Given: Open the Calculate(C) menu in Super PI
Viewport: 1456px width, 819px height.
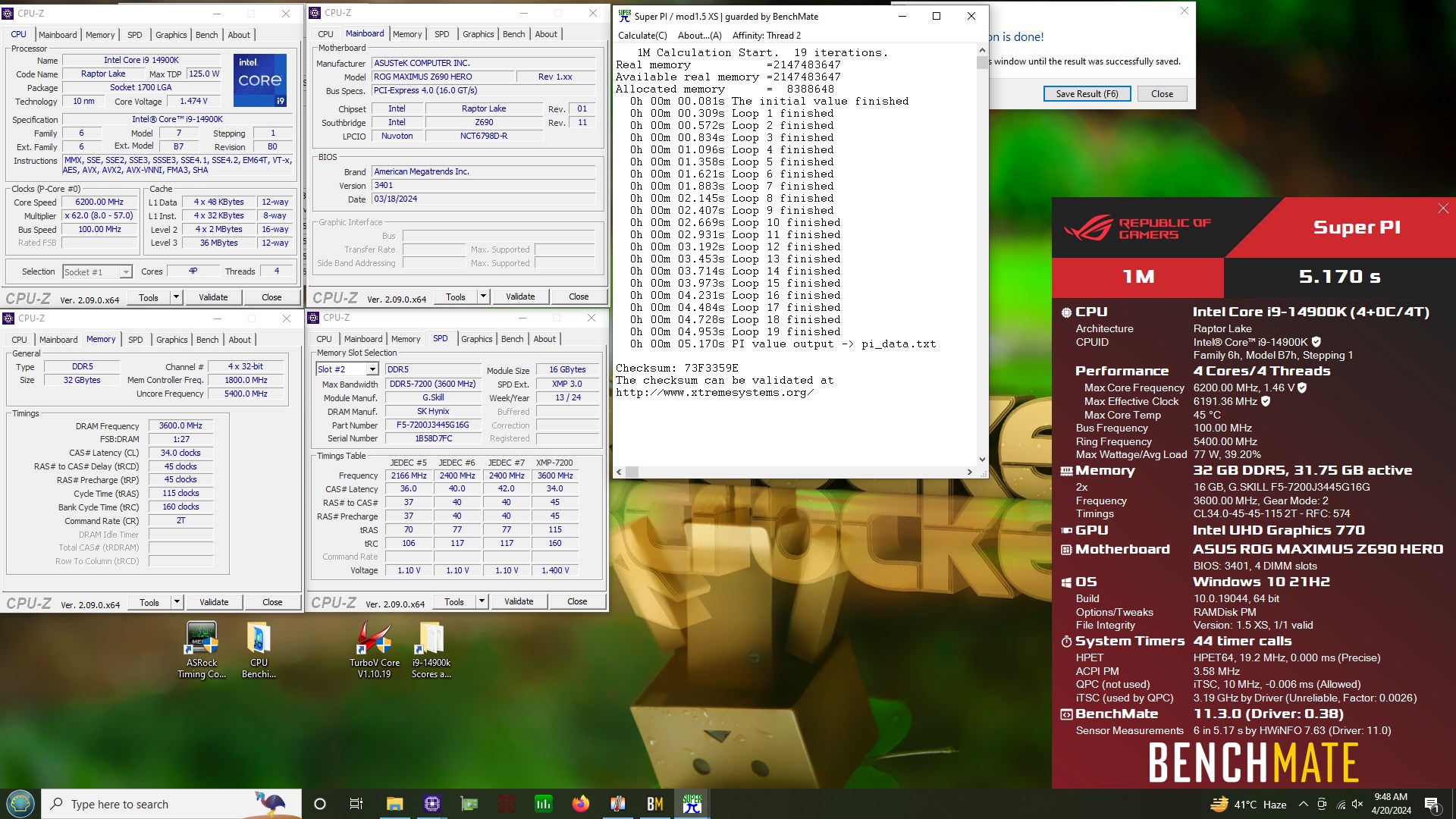Looking at the screenshot, I should click(x=642, y=36).
